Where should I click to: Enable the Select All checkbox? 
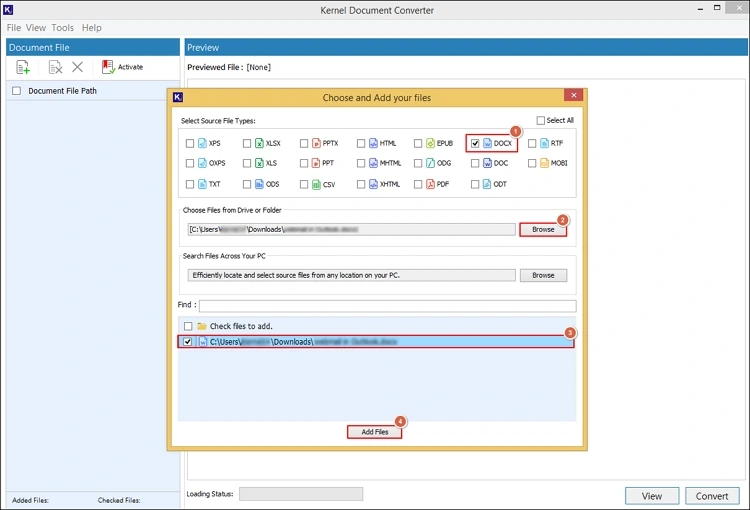541,120
